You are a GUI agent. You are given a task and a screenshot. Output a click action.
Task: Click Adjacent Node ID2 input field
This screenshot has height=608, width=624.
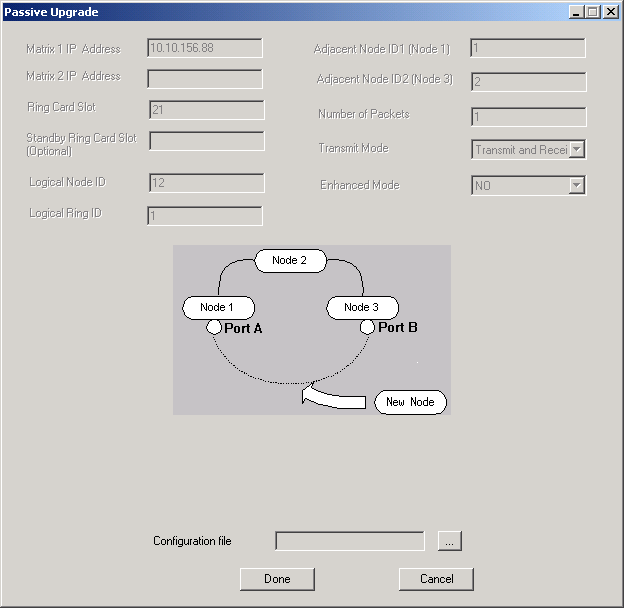[x=528, y=82]
